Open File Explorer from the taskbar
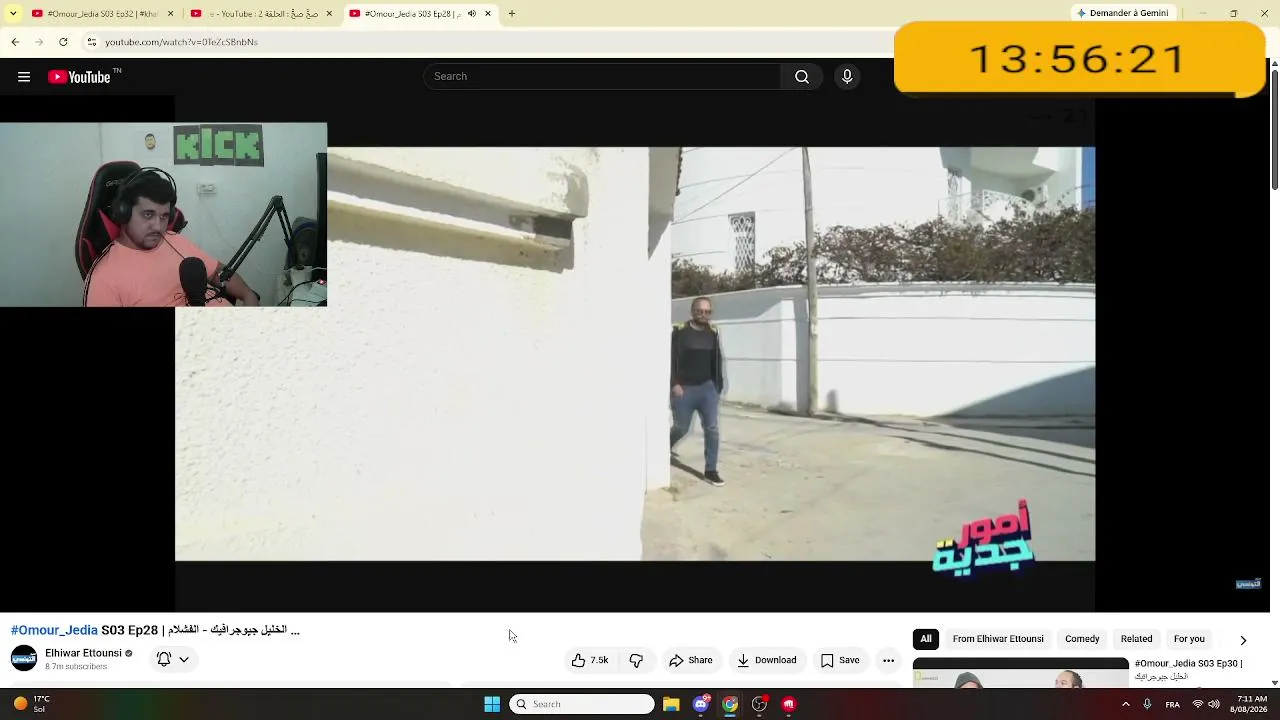The height and width of the screenshot is (720, 1280). [671, 704]
